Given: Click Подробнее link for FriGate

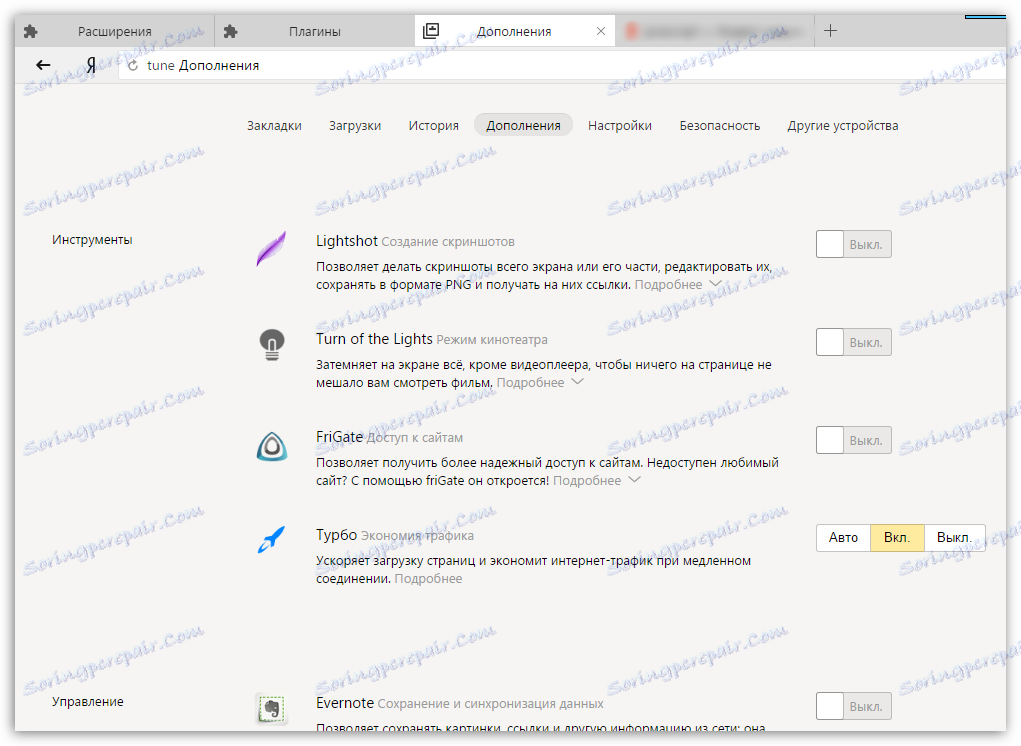Looking at the screenshot, I should click(x=587, y=480).
